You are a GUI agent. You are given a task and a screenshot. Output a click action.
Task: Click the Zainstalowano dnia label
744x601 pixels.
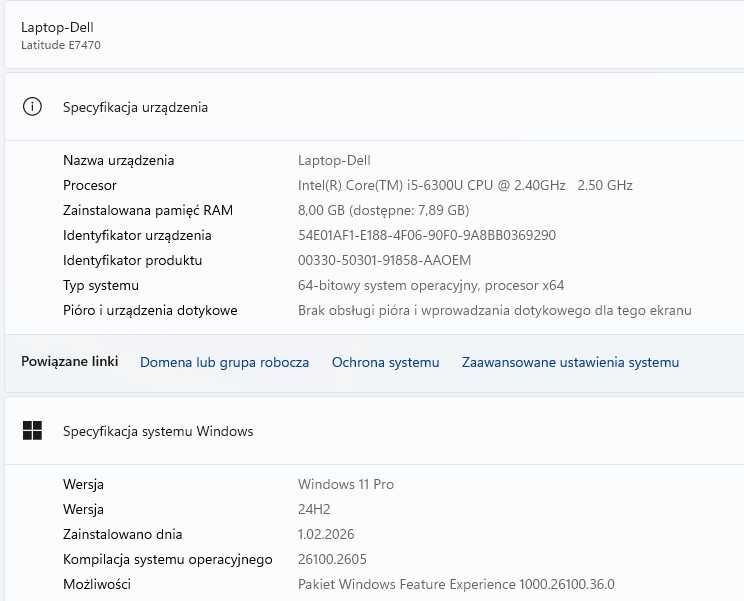click(x=122, y=534)
